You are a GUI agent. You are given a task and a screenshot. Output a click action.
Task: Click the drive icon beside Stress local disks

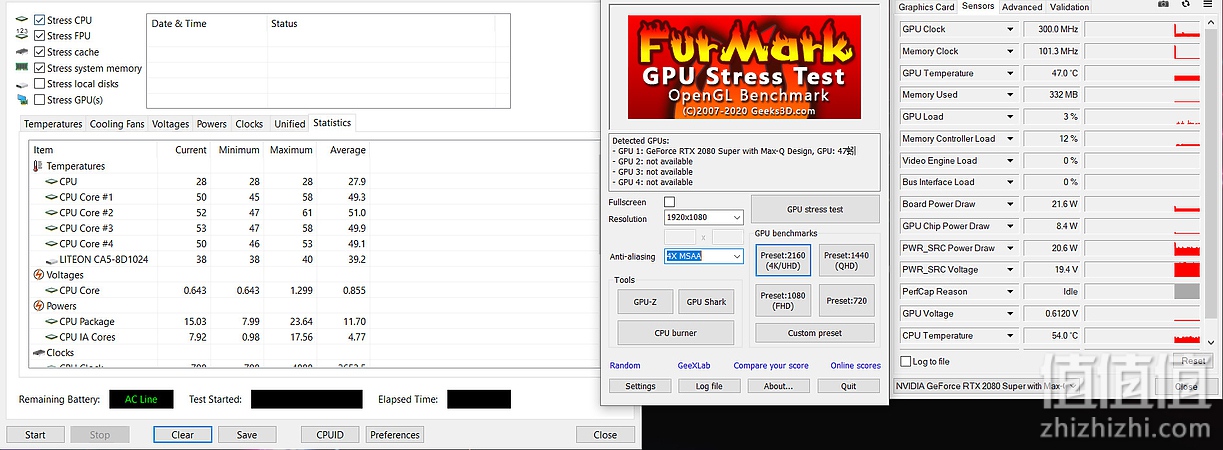pos(22,84)
